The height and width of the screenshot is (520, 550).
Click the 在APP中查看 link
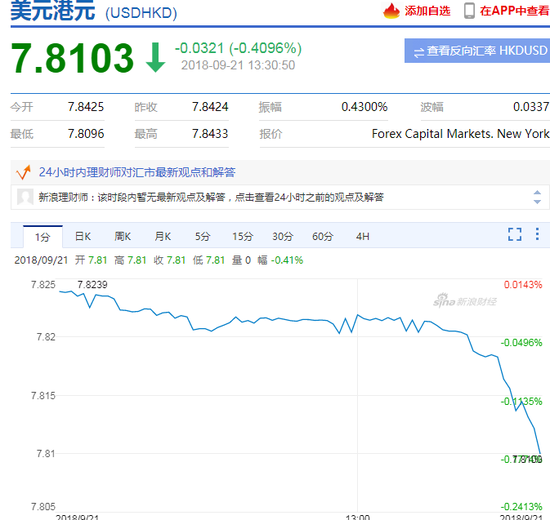[x=514, y=11]
